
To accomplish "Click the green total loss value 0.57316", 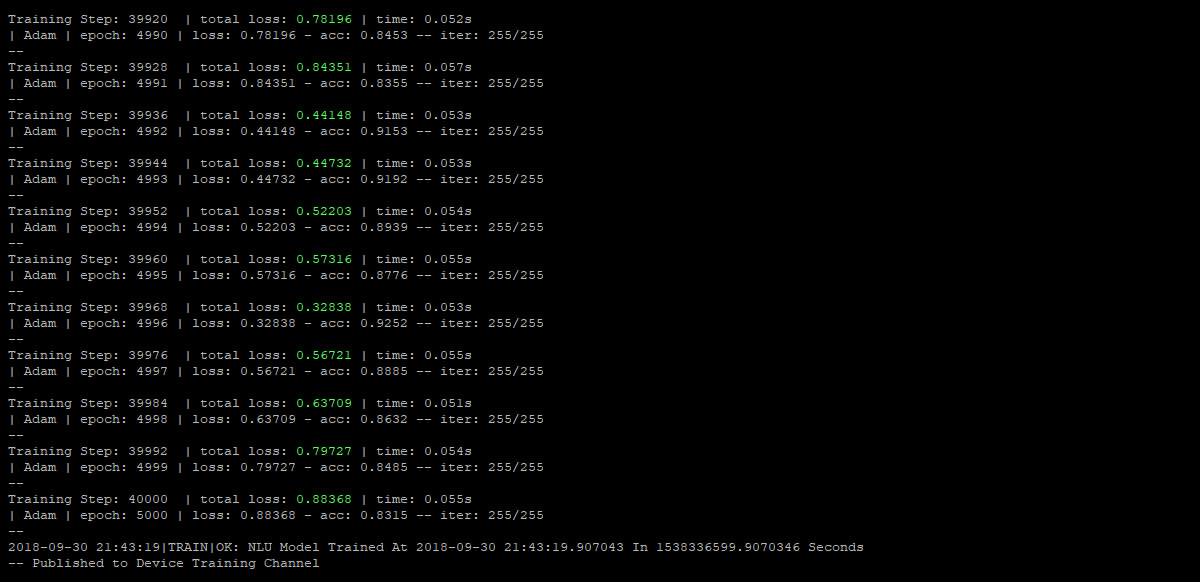I will pos(324,259).
